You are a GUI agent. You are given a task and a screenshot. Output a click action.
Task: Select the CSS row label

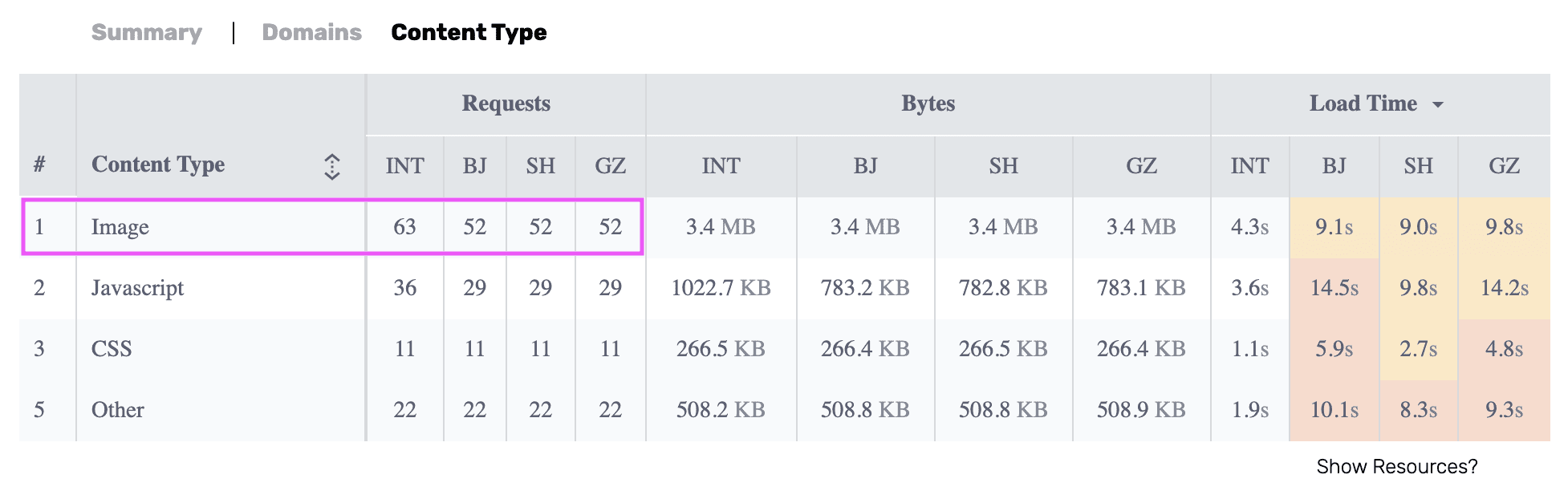tap(112, 349)
